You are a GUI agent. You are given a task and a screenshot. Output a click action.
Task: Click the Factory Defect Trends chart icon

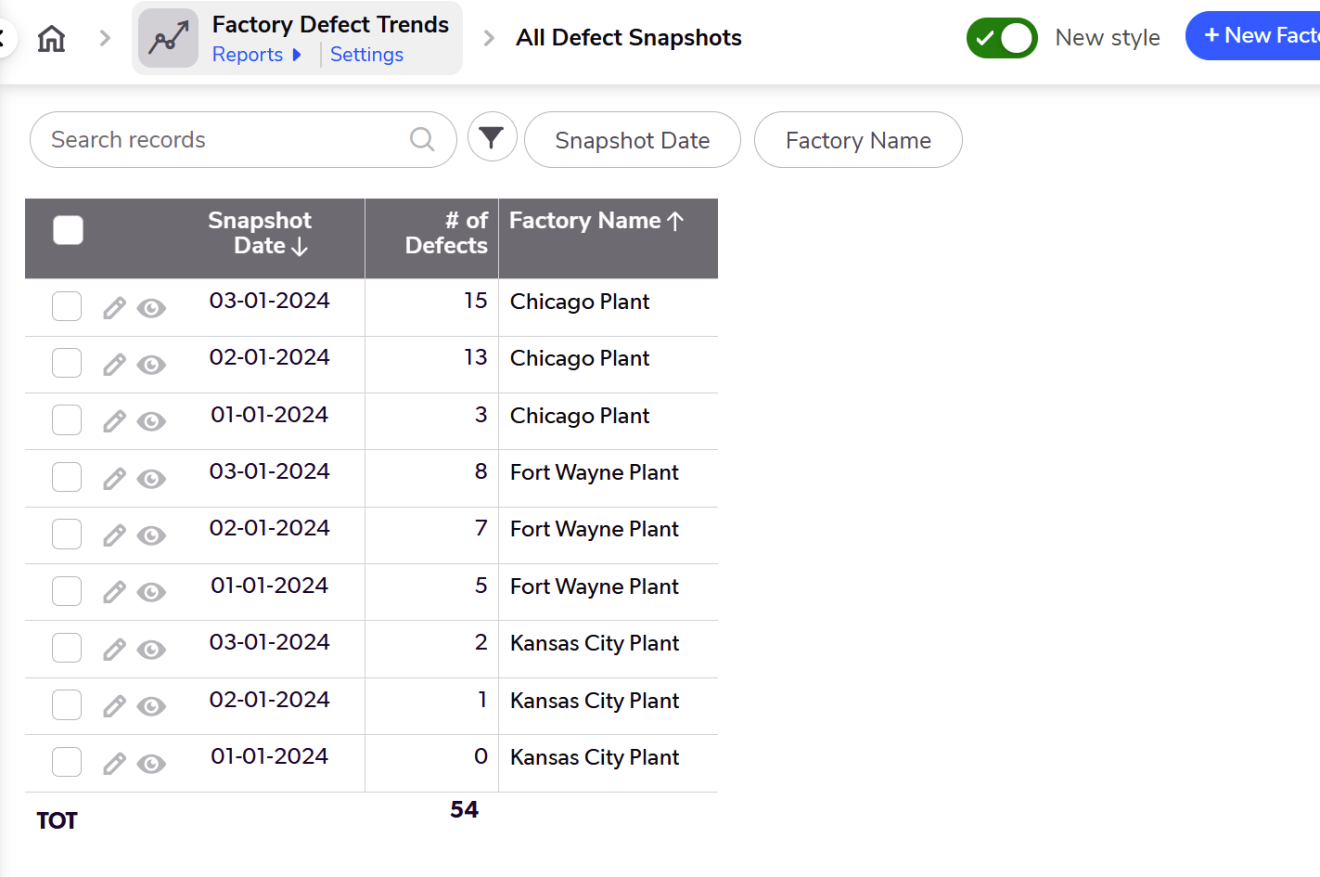(x=168, y=39)
